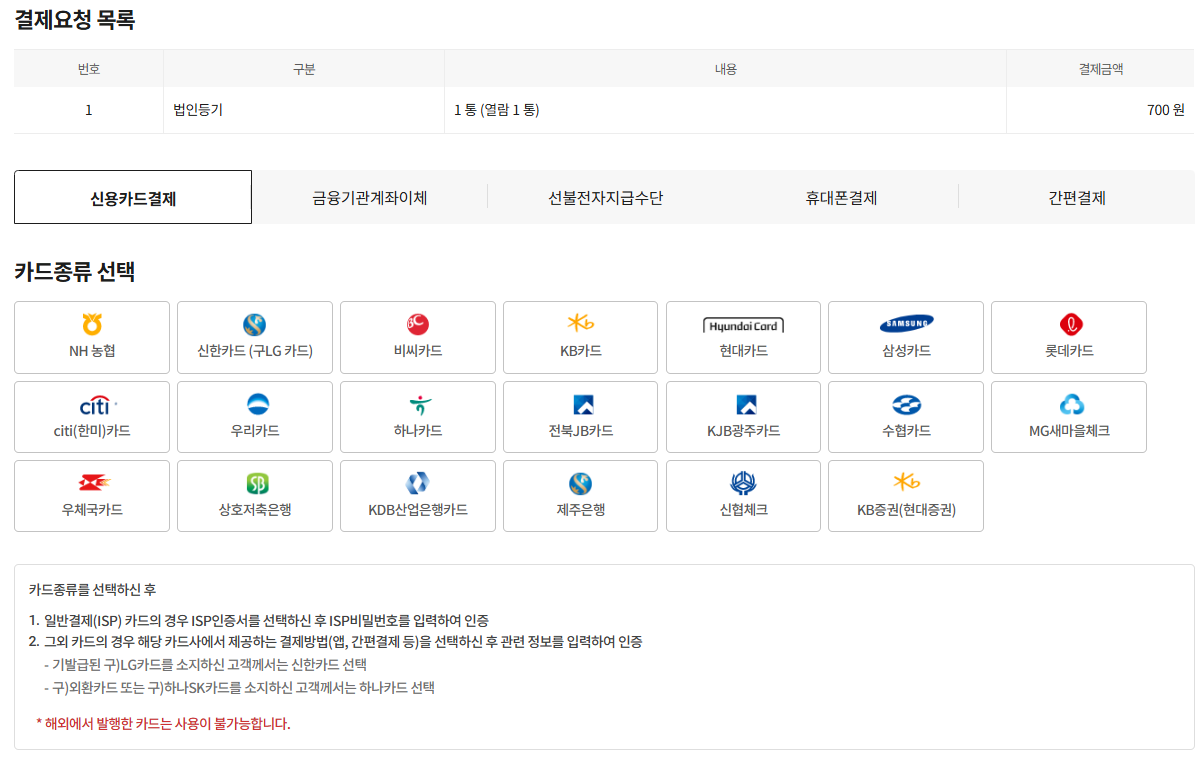Switch to 선불전자지급수단 tab
This screenshot has width=1204, height=757.
coord(605,197)
